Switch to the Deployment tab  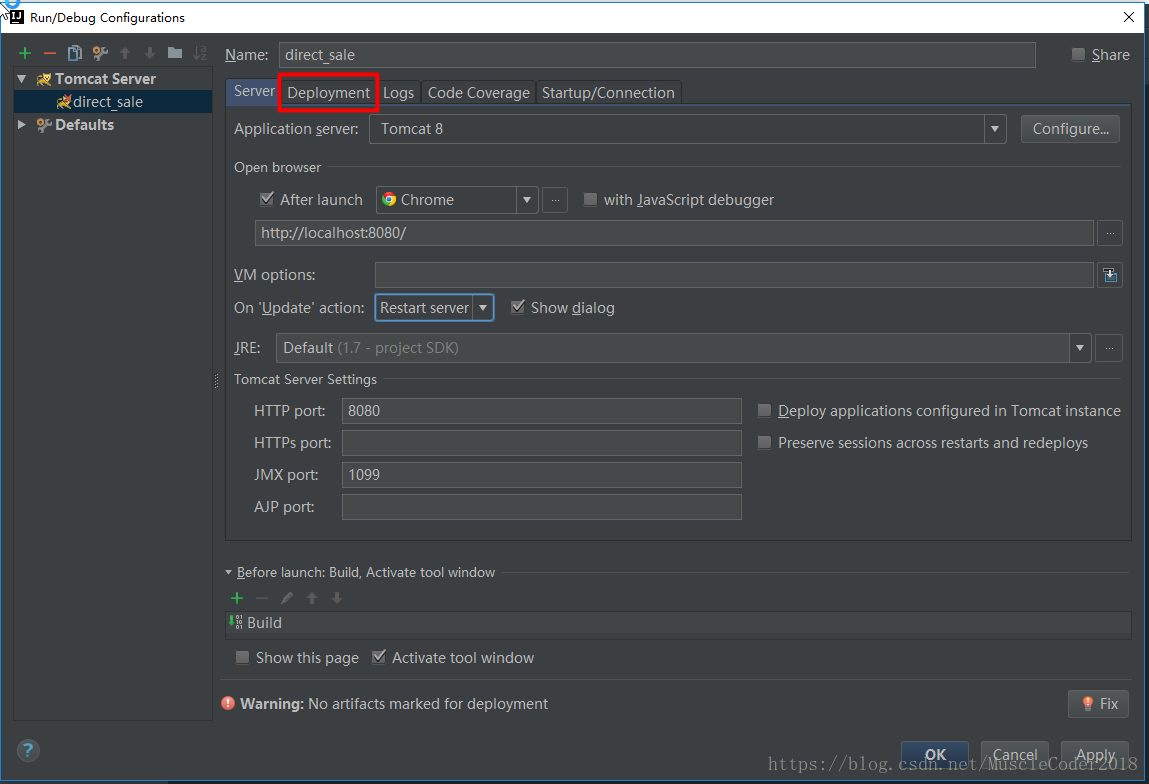coord(328,93)
